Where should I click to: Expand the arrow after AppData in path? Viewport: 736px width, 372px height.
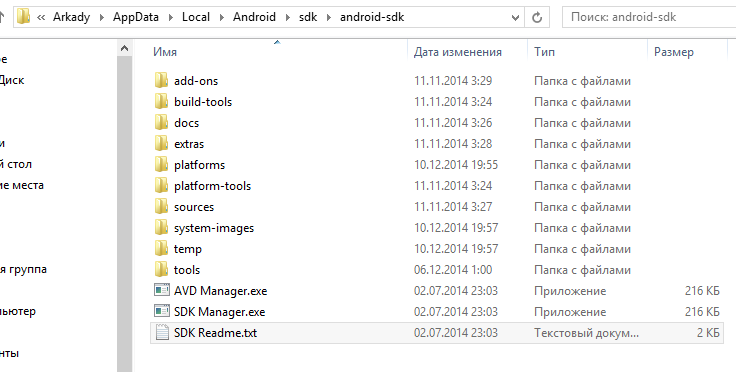tap(171, 17)
